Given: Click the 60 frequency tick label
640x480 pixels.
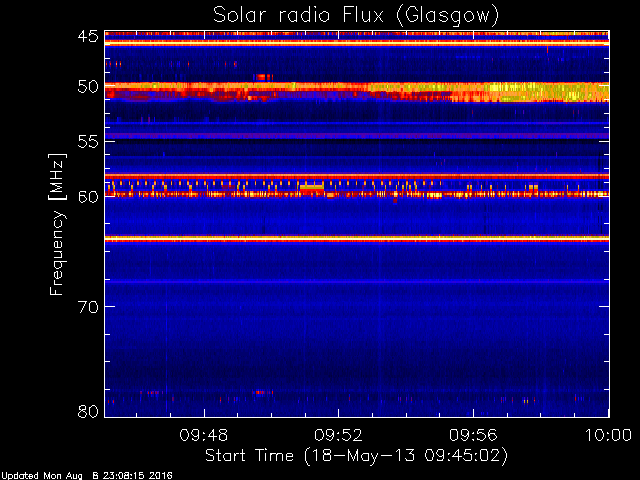Looking at the screenshot, I should tap(88, 197).
